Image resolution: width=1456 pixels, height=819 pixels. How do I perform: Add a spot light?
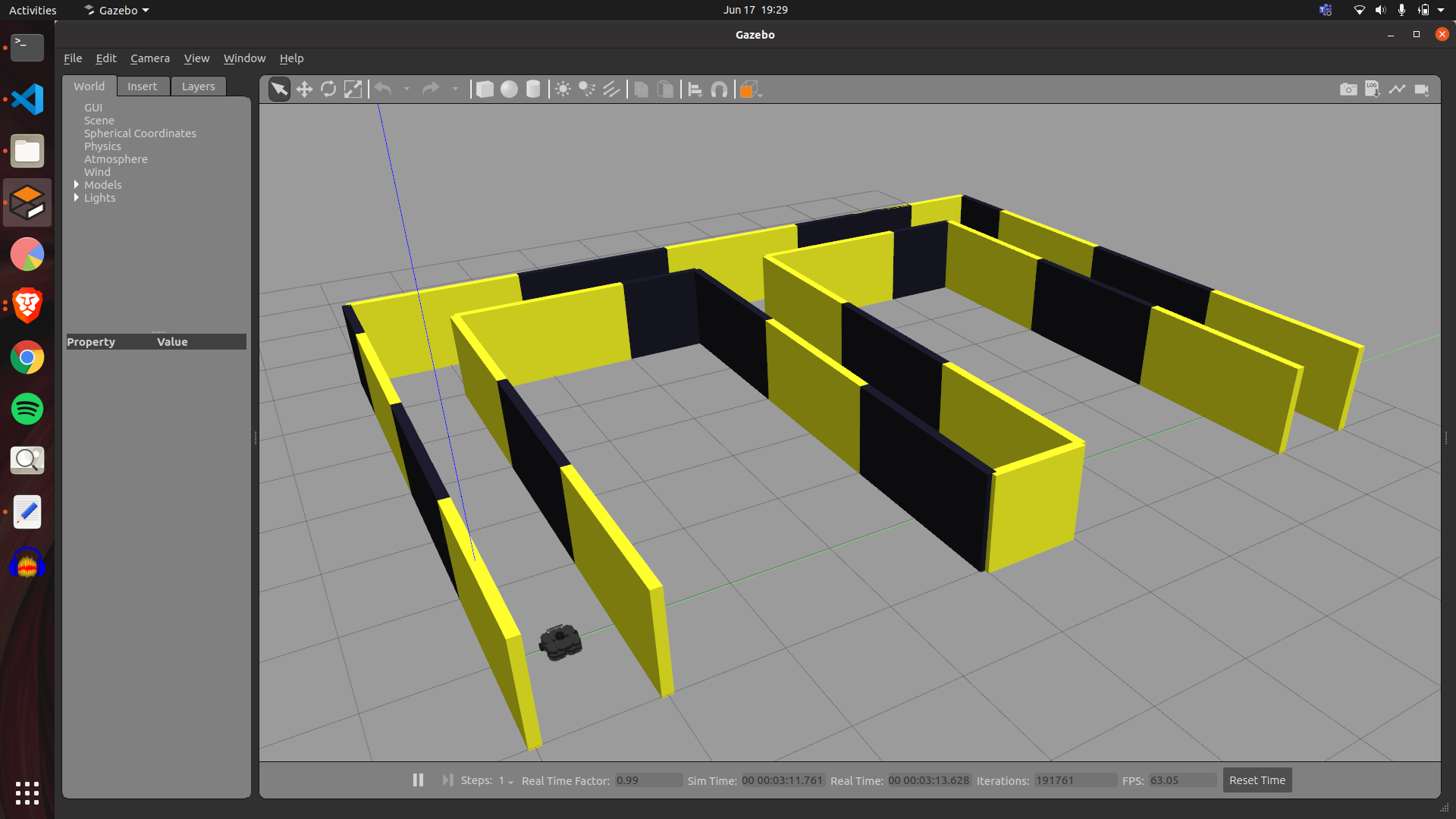[x=587, y=89]
